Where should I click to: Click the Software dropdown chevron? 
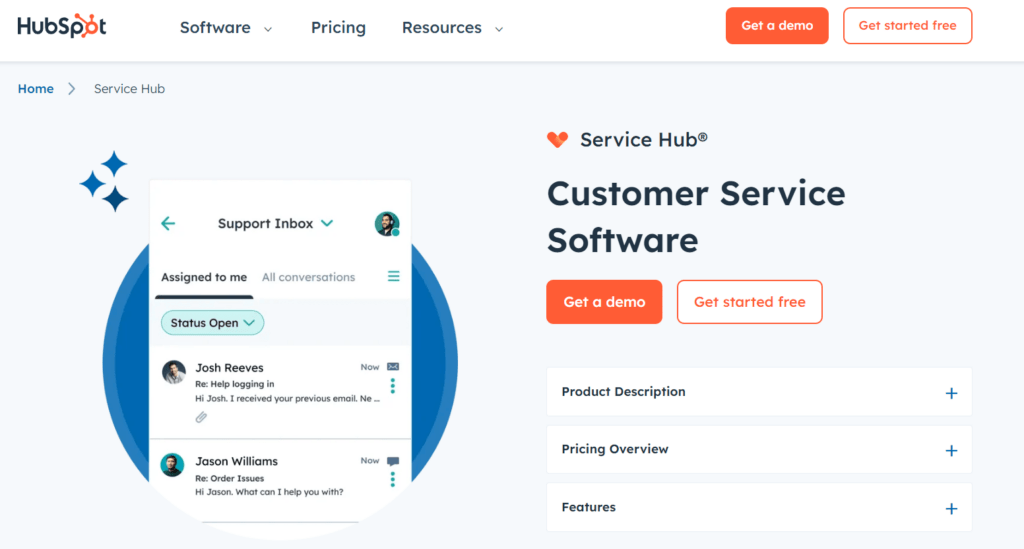coord(268,29)
